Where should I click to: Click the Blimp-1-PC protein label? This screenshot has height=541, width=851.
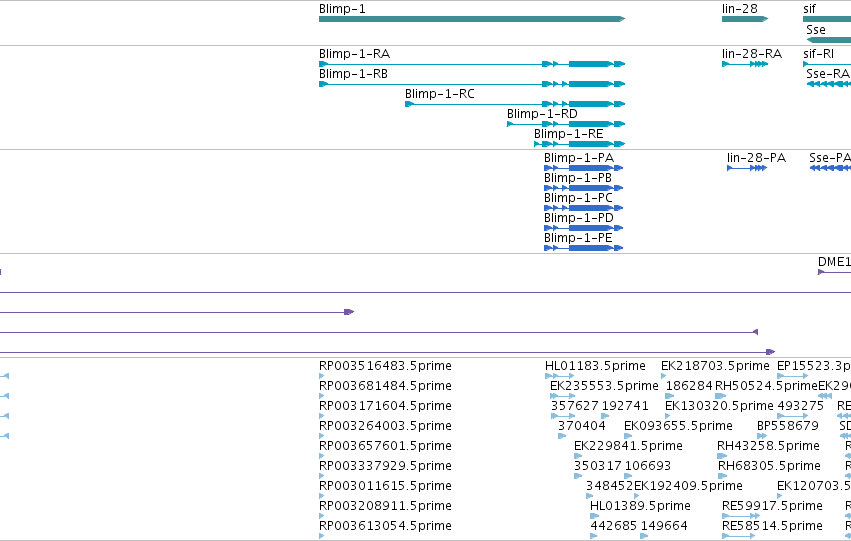pyautogui.click(x=578, y=198)
